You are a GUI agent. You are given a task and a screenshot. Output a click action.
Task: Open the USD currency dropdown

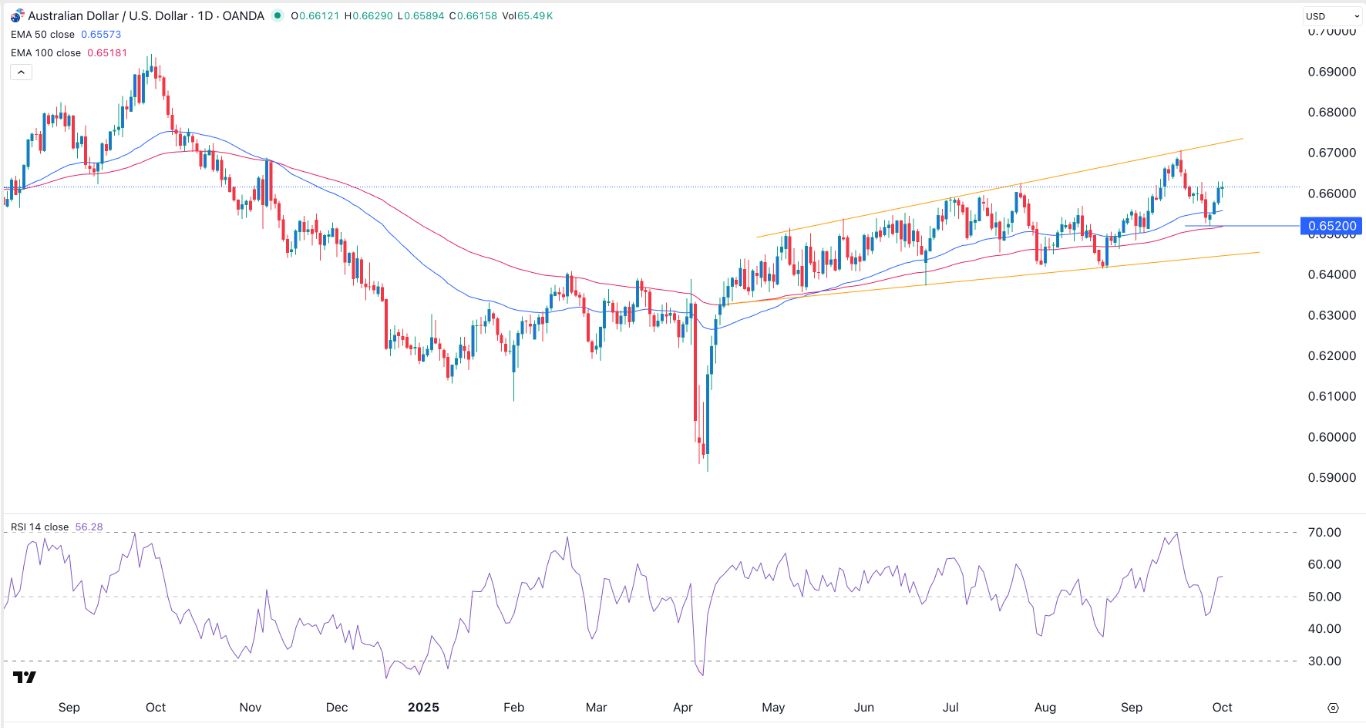pyautogui.click(x=1331, y=16)
